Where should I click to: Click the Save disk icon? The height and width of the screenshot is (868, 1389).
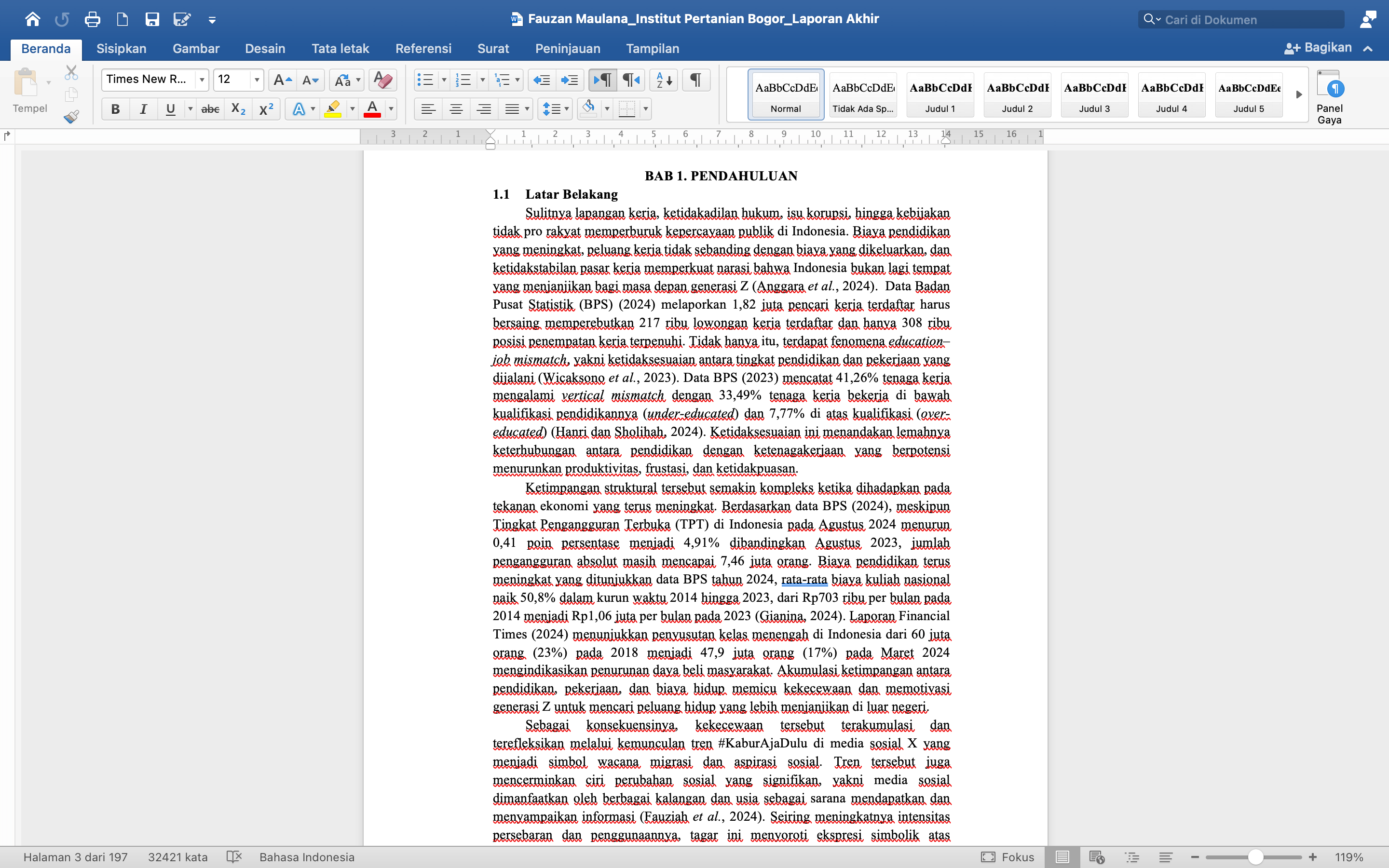(152, 19)
